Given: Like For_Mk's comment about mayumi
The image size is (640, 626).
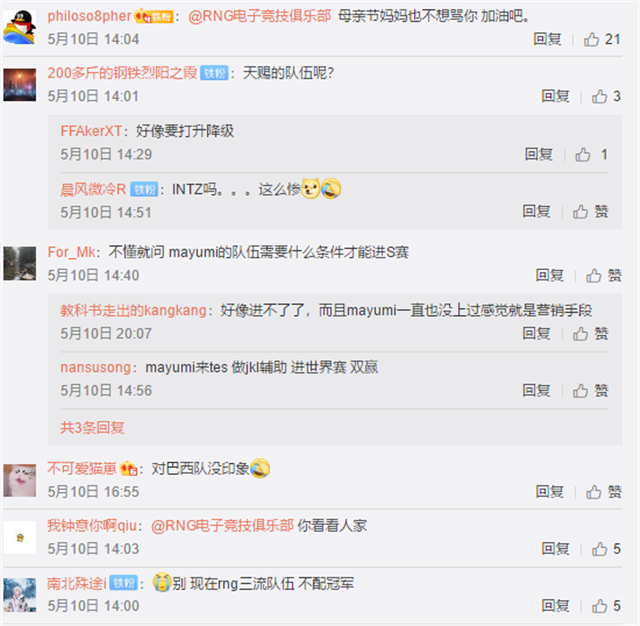Looking at the screenshot, I should pyautogui.click(x=604, y=276).
